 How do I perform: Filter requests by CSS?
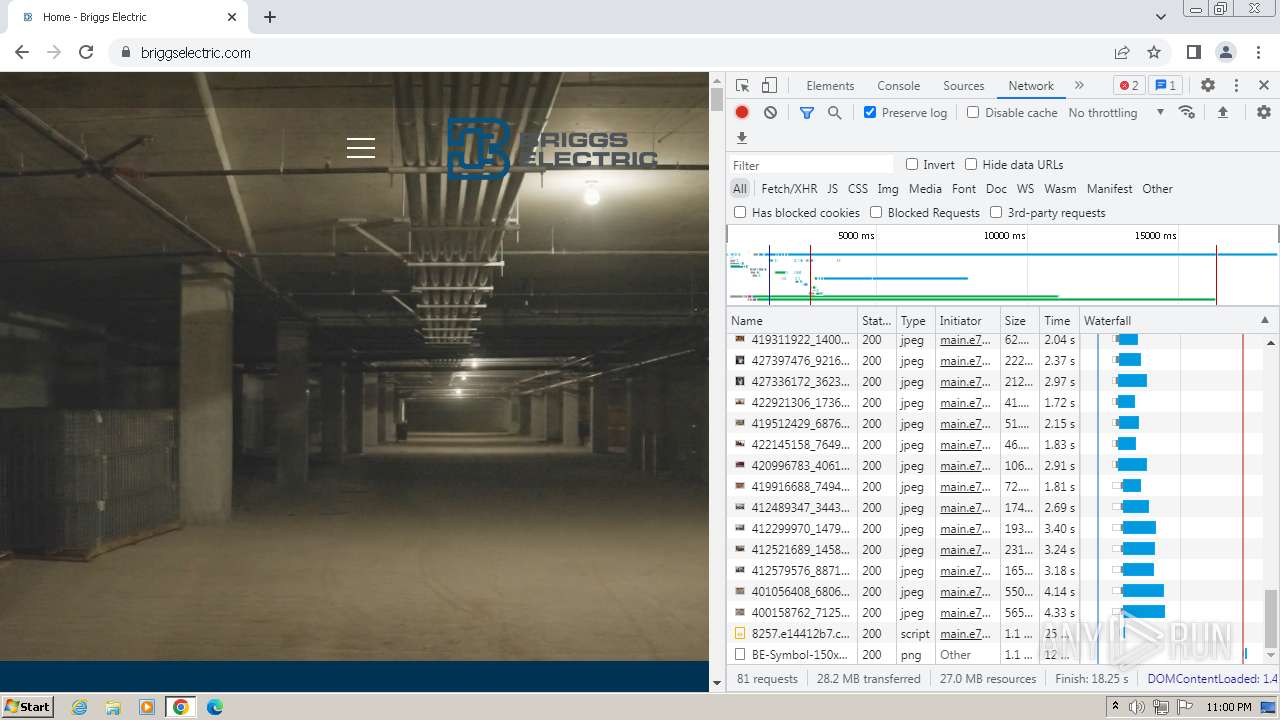click(x=858, y=188)
